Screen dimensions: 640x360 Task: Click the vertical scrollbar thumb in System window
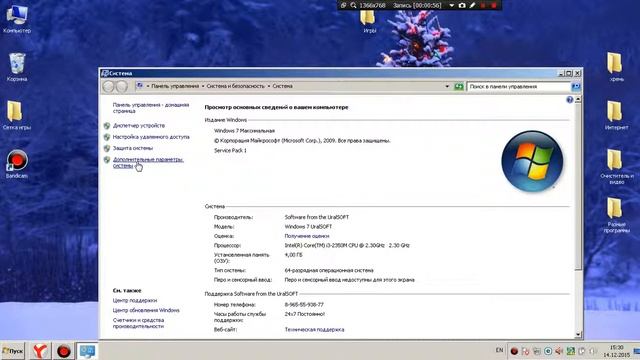(x=578, y=186)
